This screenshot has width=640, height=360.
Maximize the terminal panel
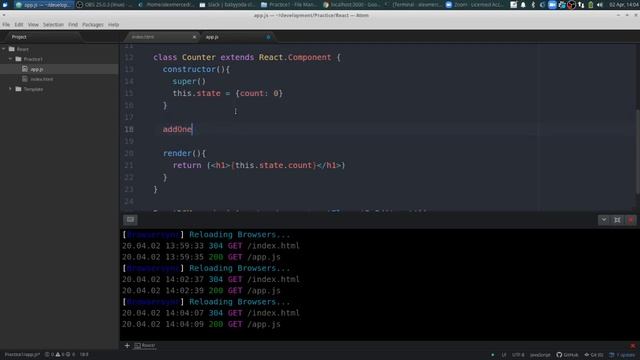coord(617,220)
